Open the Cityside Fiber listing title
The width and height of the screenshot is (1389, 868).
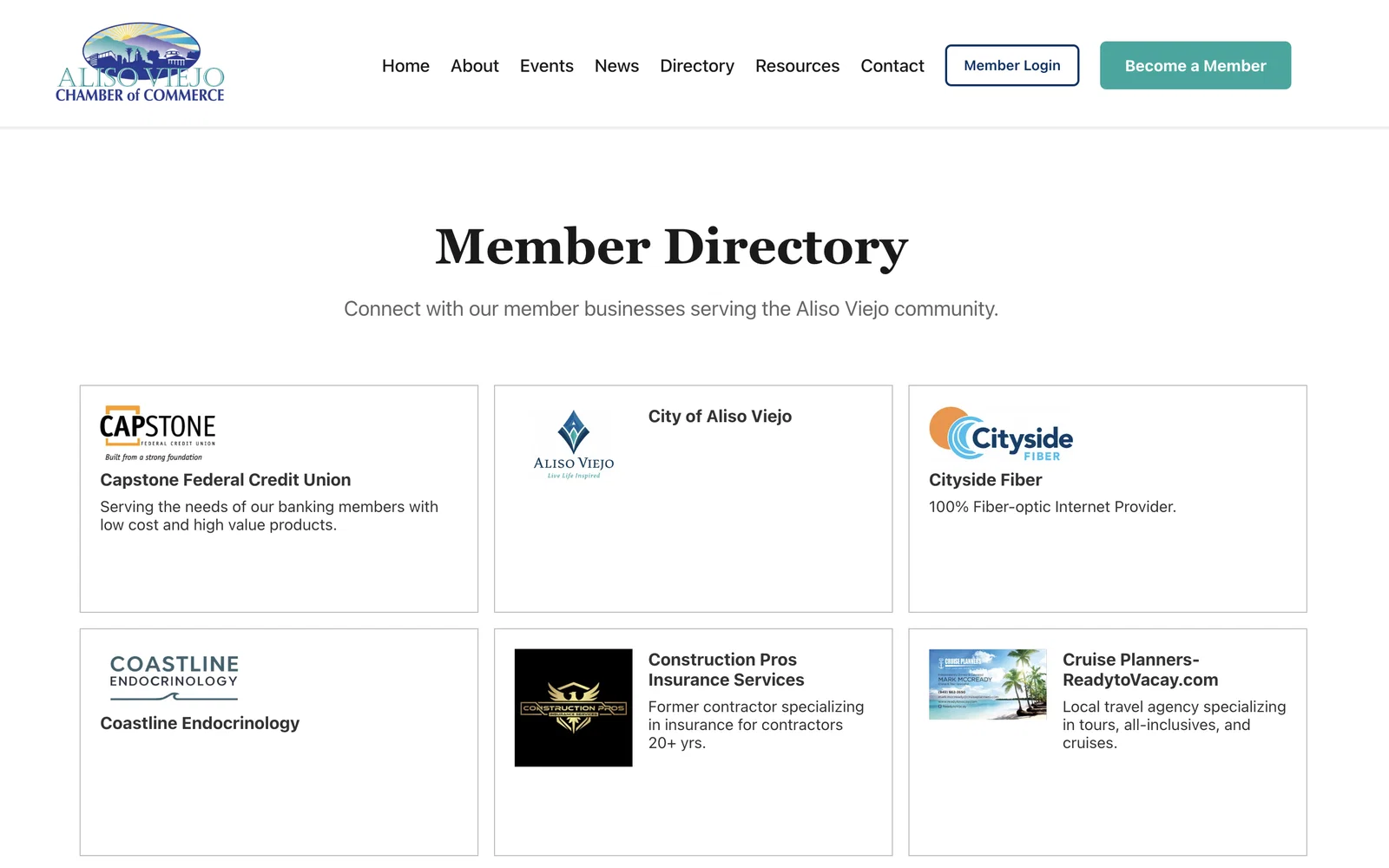pyautogui.click(x=985, y=480)
